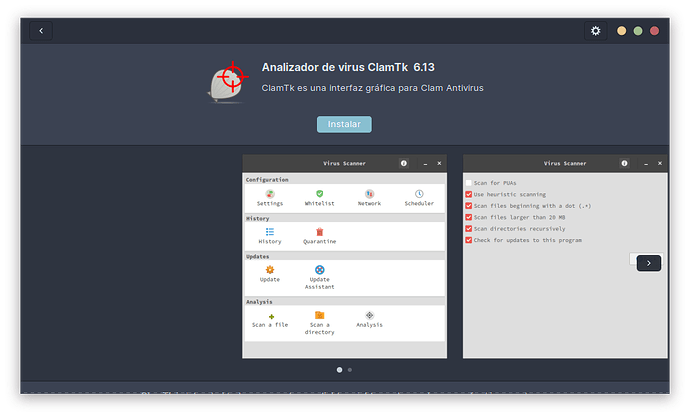This screenshot has height=416, width=690.
Task: Close the second Virus Scanner screenshot window
Action: [x=660, y=163]
